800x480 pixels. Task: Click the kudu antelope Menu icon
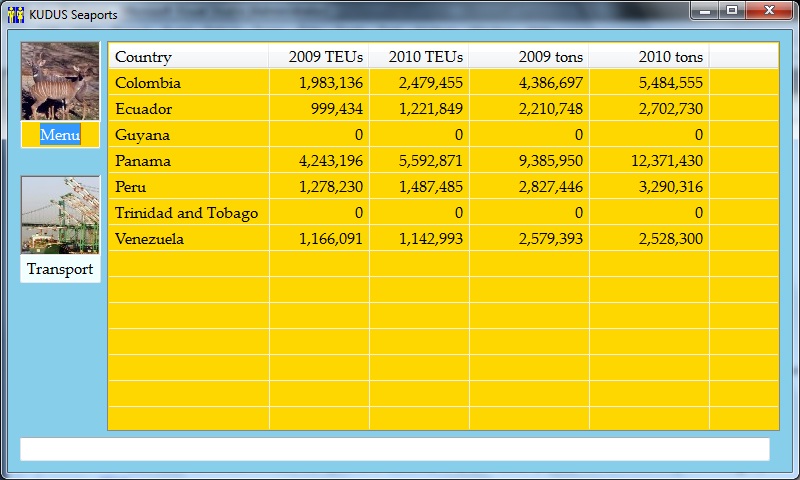(60, 82)
